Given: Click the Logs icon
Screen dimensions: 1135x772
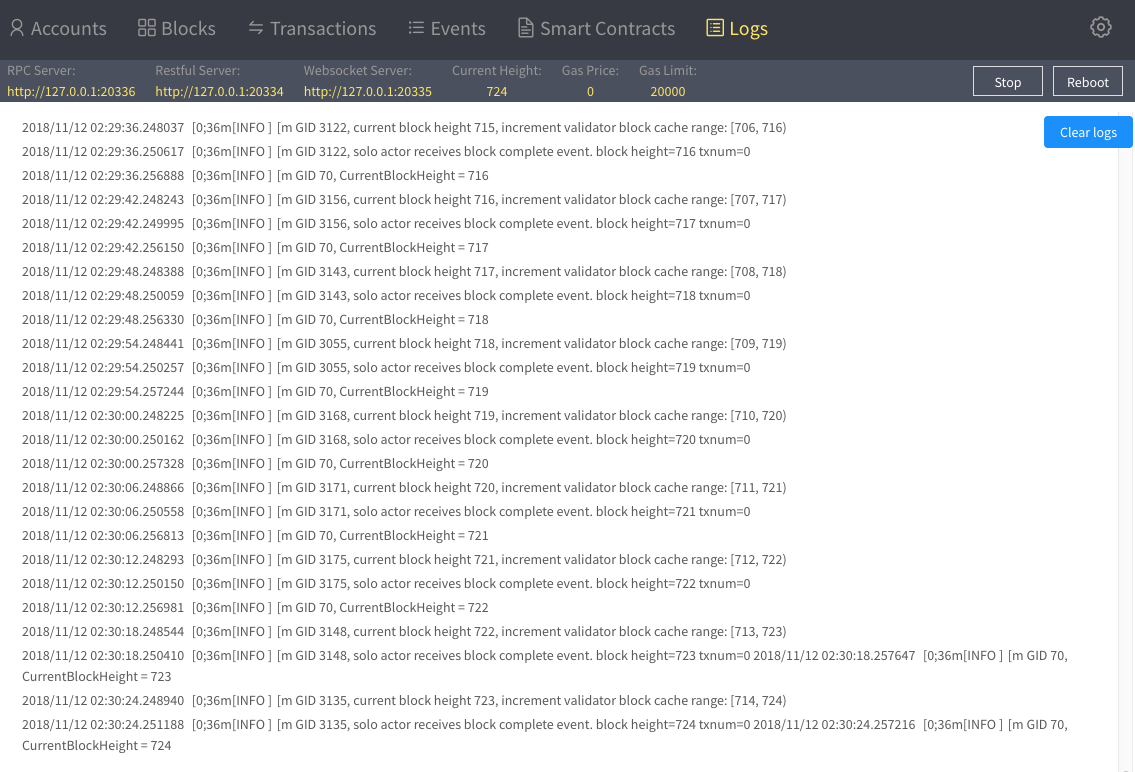Looking at the screenshot, I should (x=715, y=28).
